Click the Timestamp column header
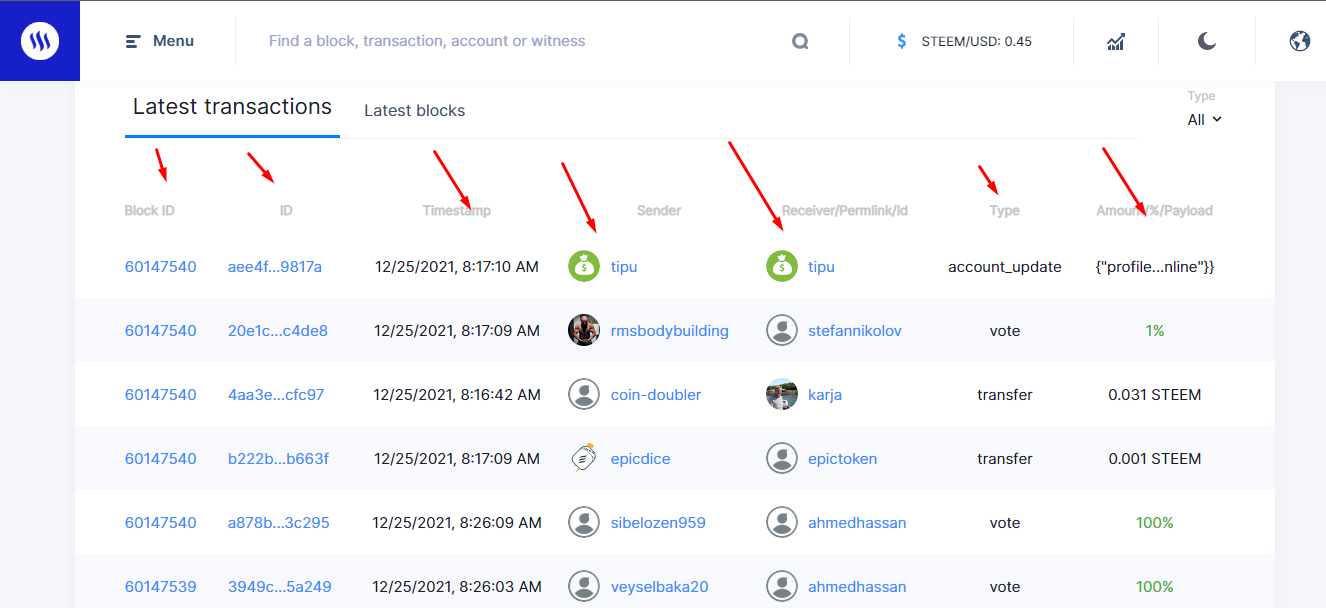Screen dimensions: 1326x608 pyautogui.click(x=457, y=211)
